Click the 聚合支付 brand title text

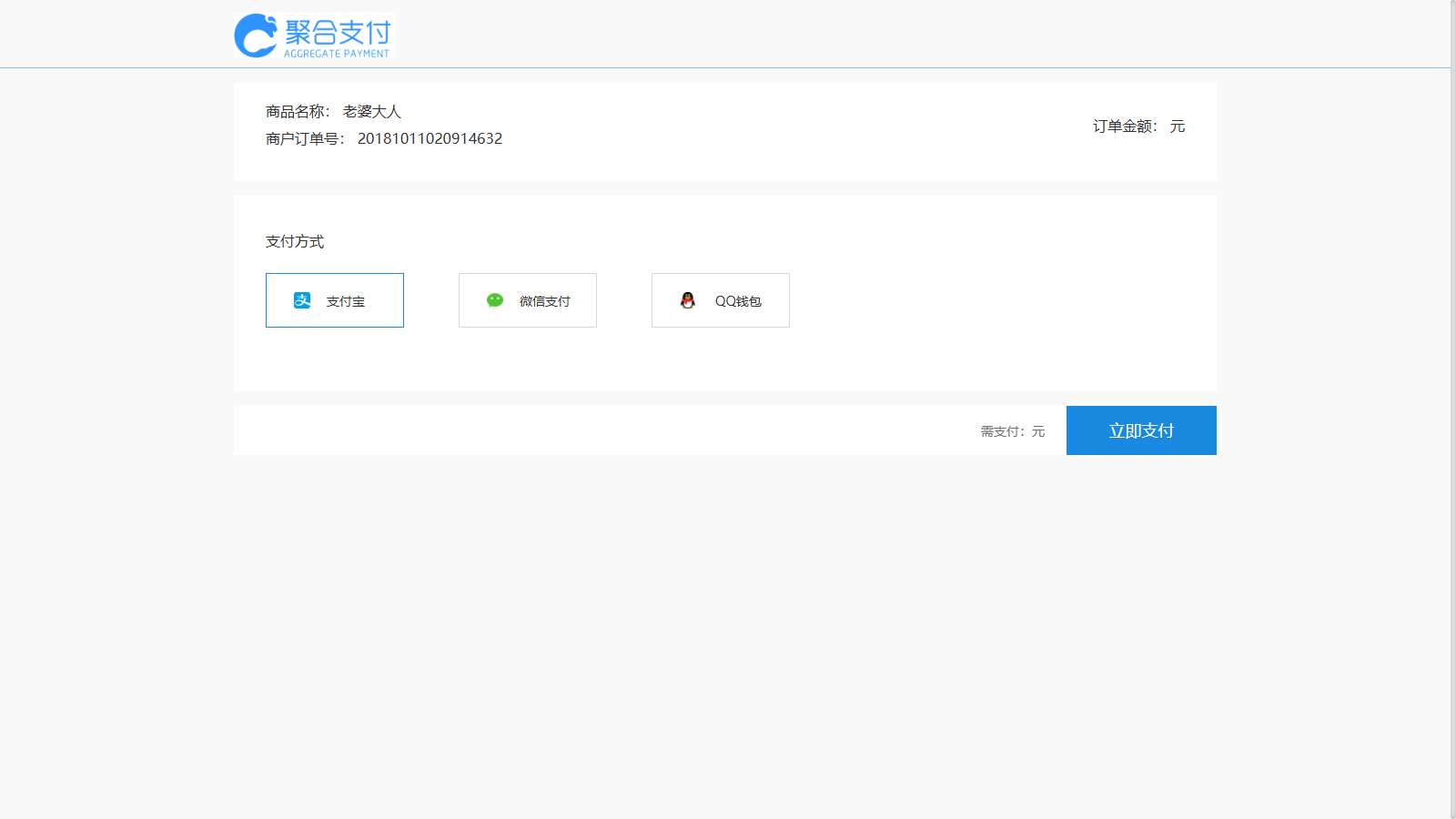[x=338, y=33]
